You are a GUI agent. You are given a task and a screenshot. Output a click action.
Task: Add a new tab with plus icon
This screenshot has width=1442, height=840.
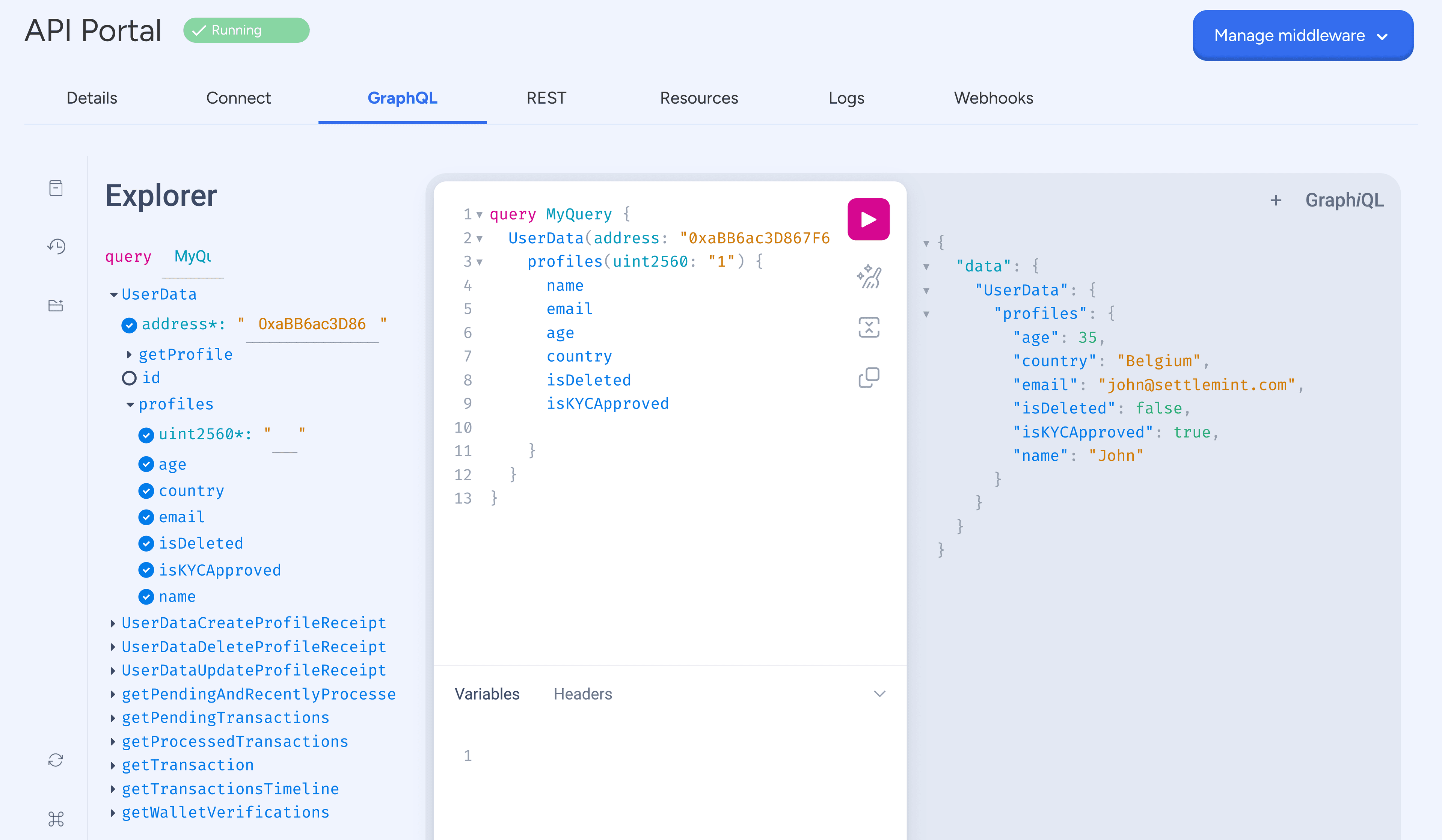1276,200
